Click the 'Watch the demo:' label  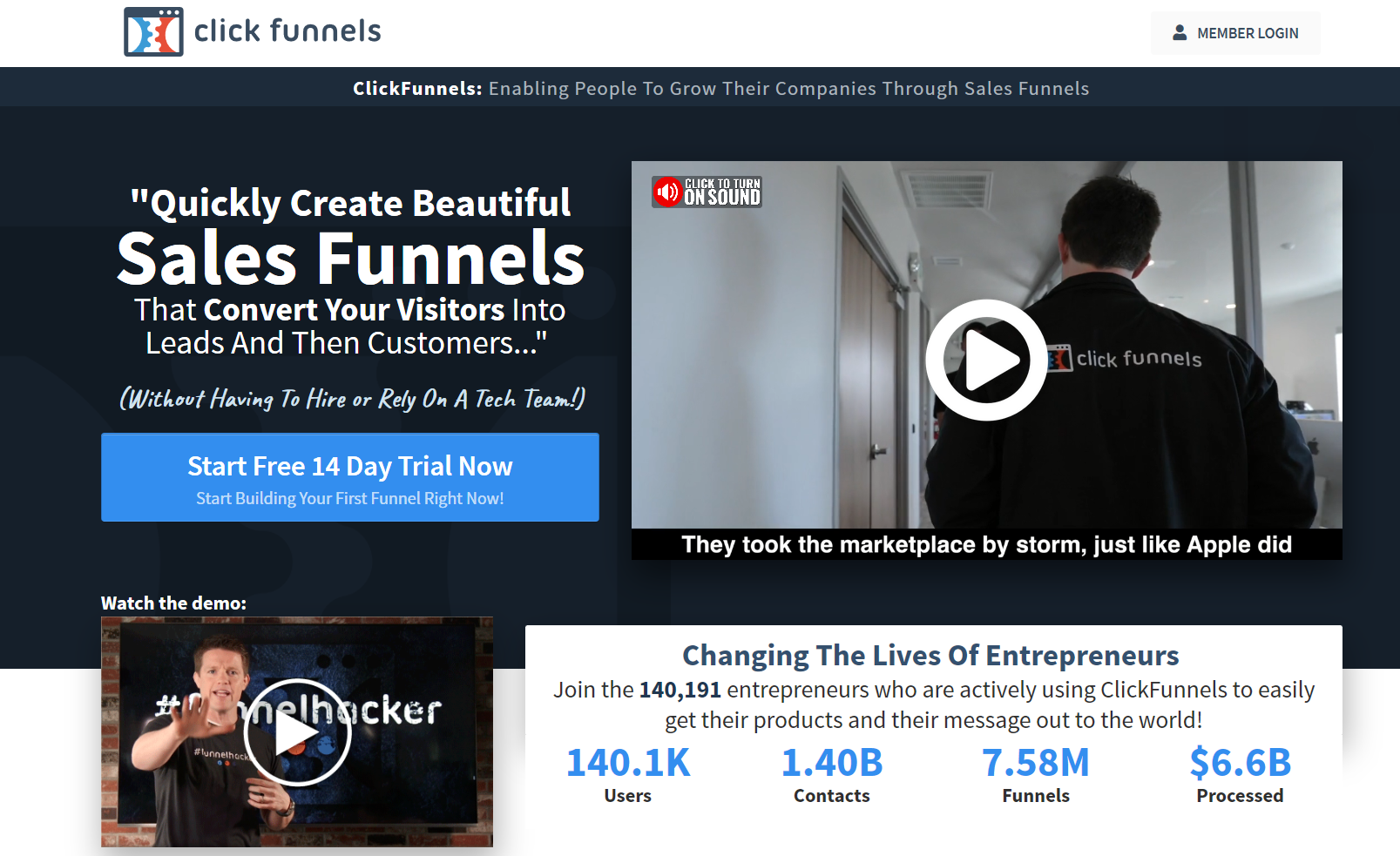click(173, 603)
